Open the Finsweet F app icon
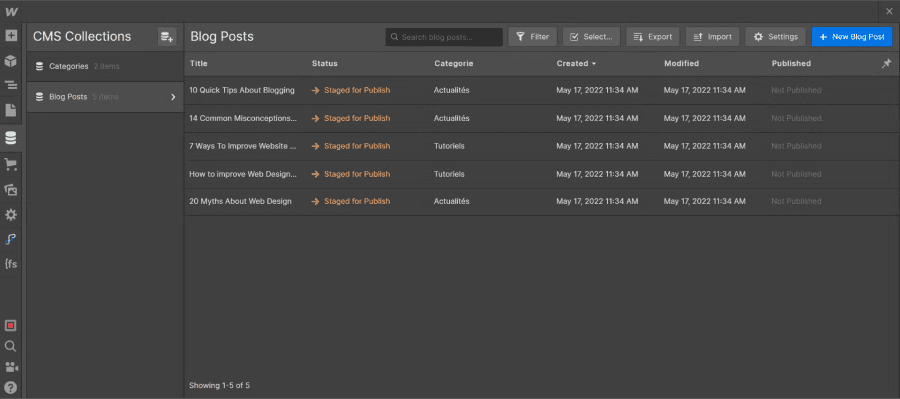The image size is (900, 399). (11, 239)
